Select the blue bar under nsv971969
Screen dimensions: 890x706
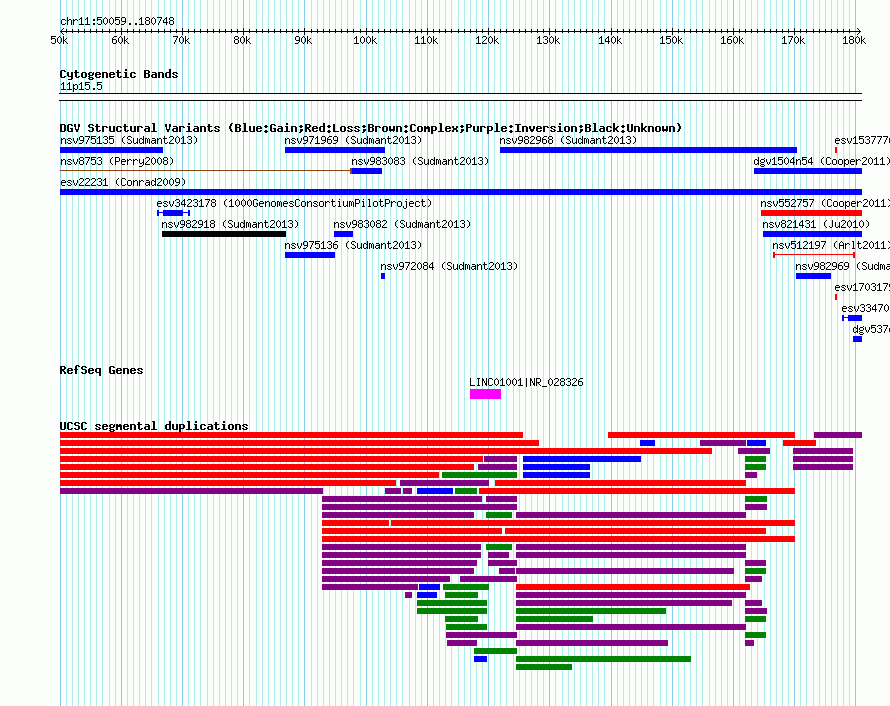(334, 150)
